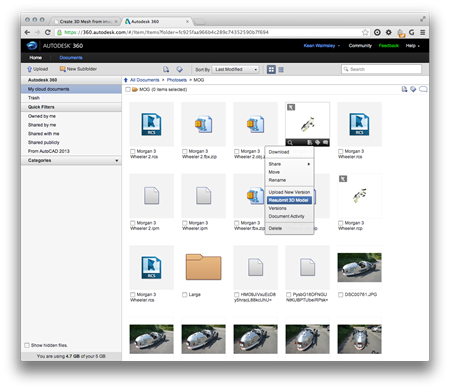Screen dimensions: 450x390
Task: Open the Morgan 3 Wheeler 2.rcs file icon
Action: click(x=151, y=124)
